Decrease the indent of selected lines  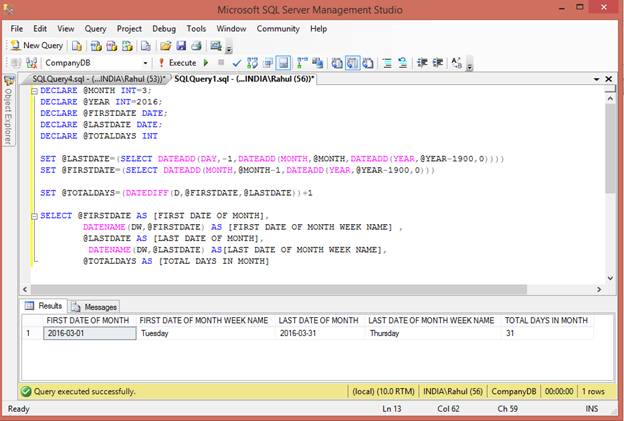click(422, 63)
